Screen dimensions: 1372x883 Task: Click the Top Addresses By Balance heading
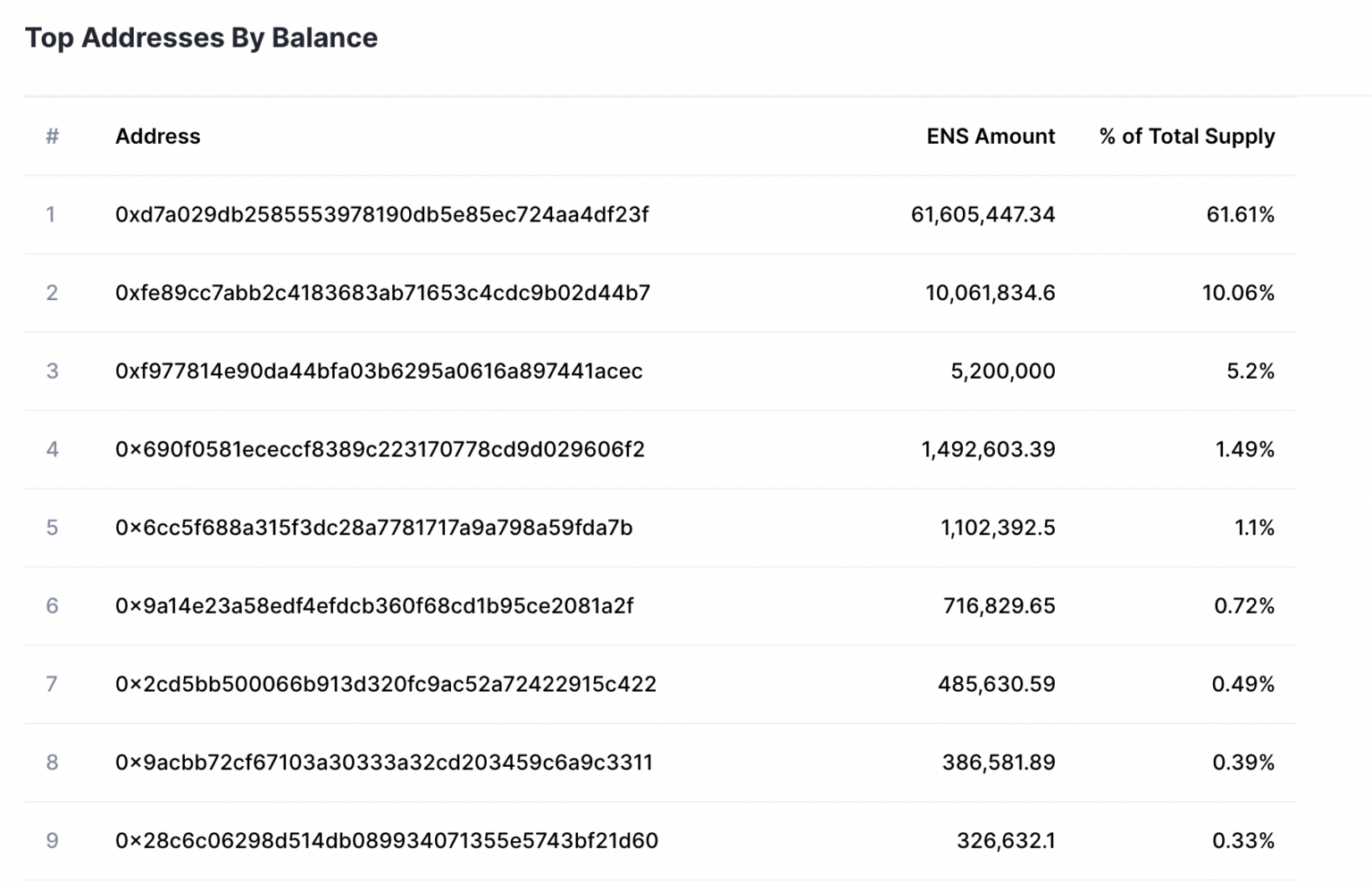(201, 37)
